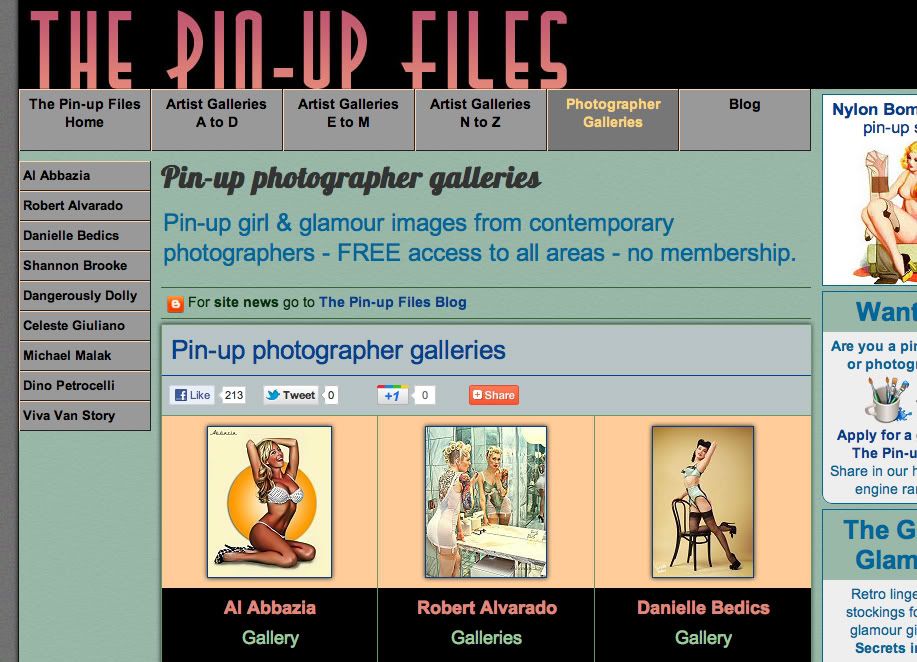Viewport: 917px width, 662px height.
Task: Select Dangerously Dolly in the sidebar
Action: point(85,296)
